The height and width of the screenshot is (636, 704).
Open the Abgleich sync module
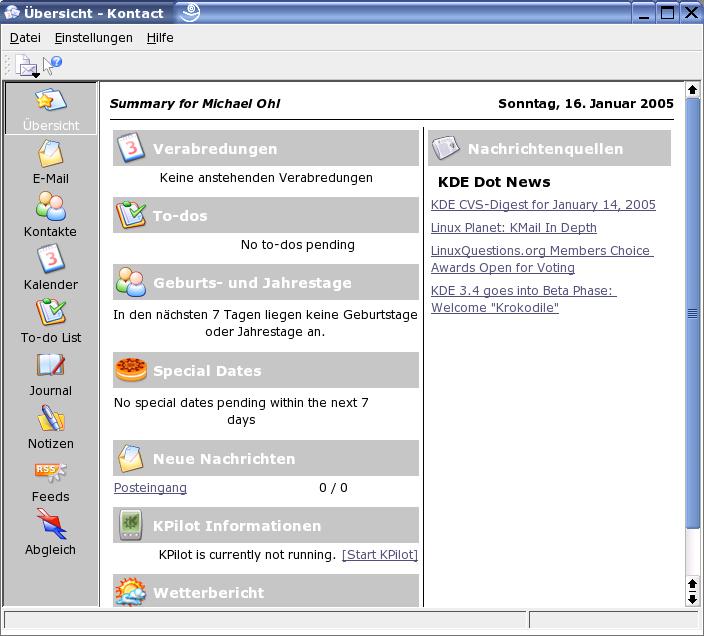[x=51, y=533]
